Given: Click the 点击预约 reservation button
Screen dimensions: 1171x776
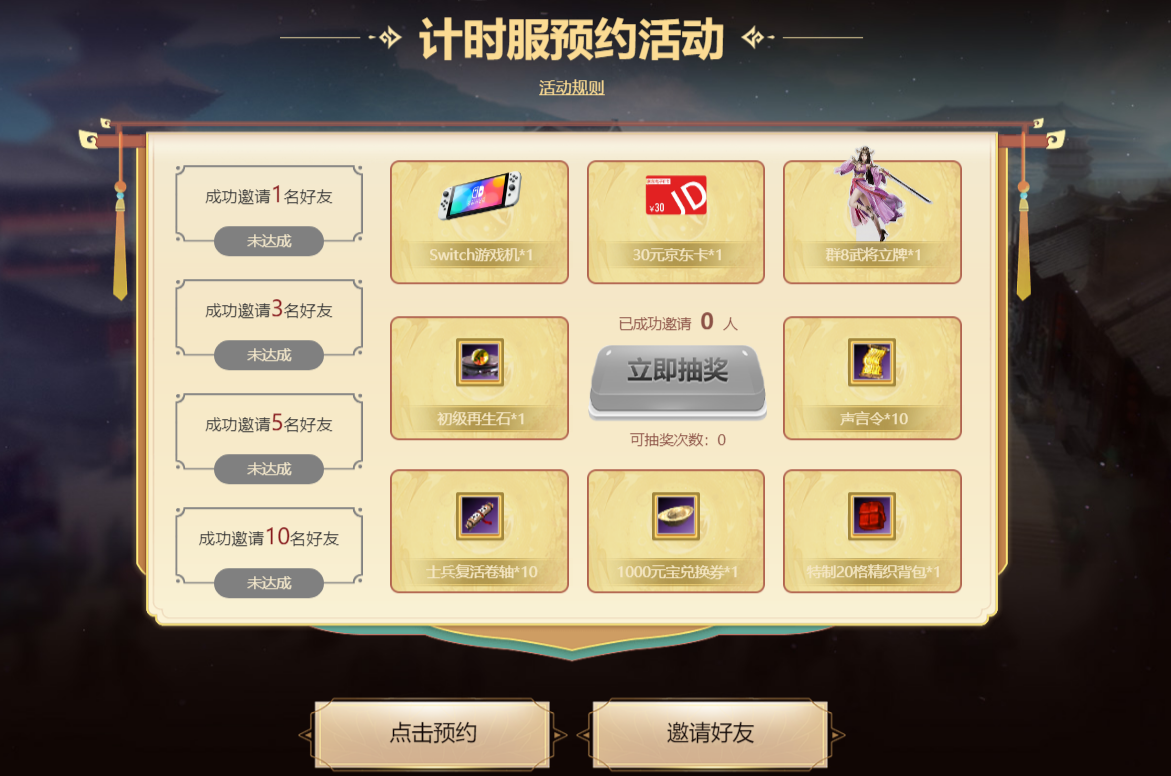Looking at the screenshot, I should [432, 733].
